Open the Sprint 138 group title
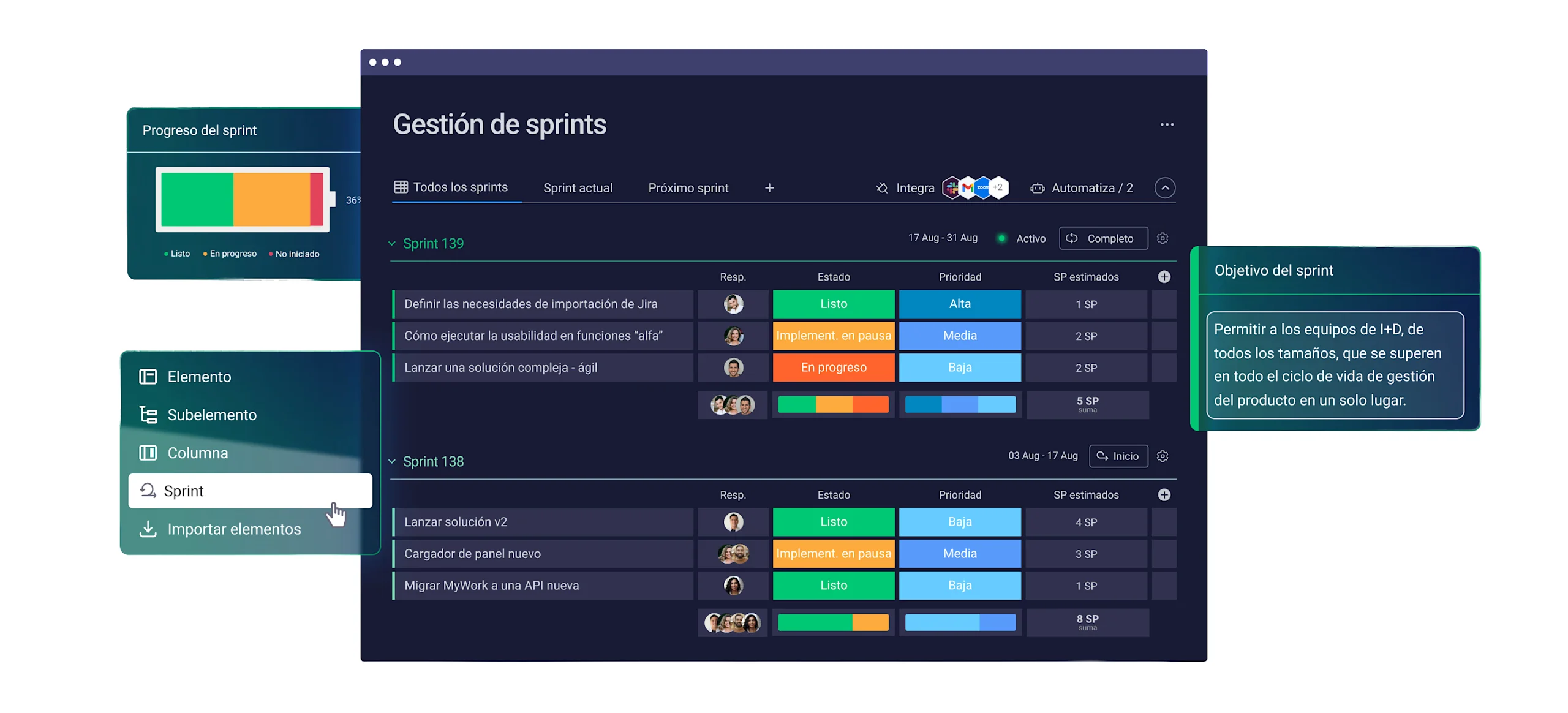 [433, 461]
